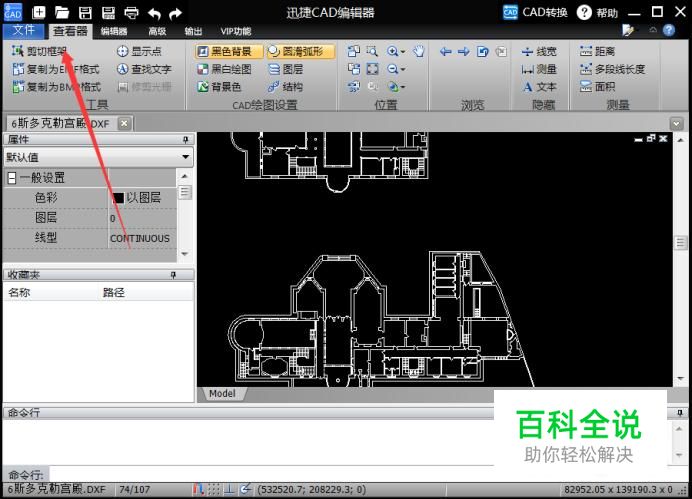Switch to 高级 advanced tab

pos(157,31)
